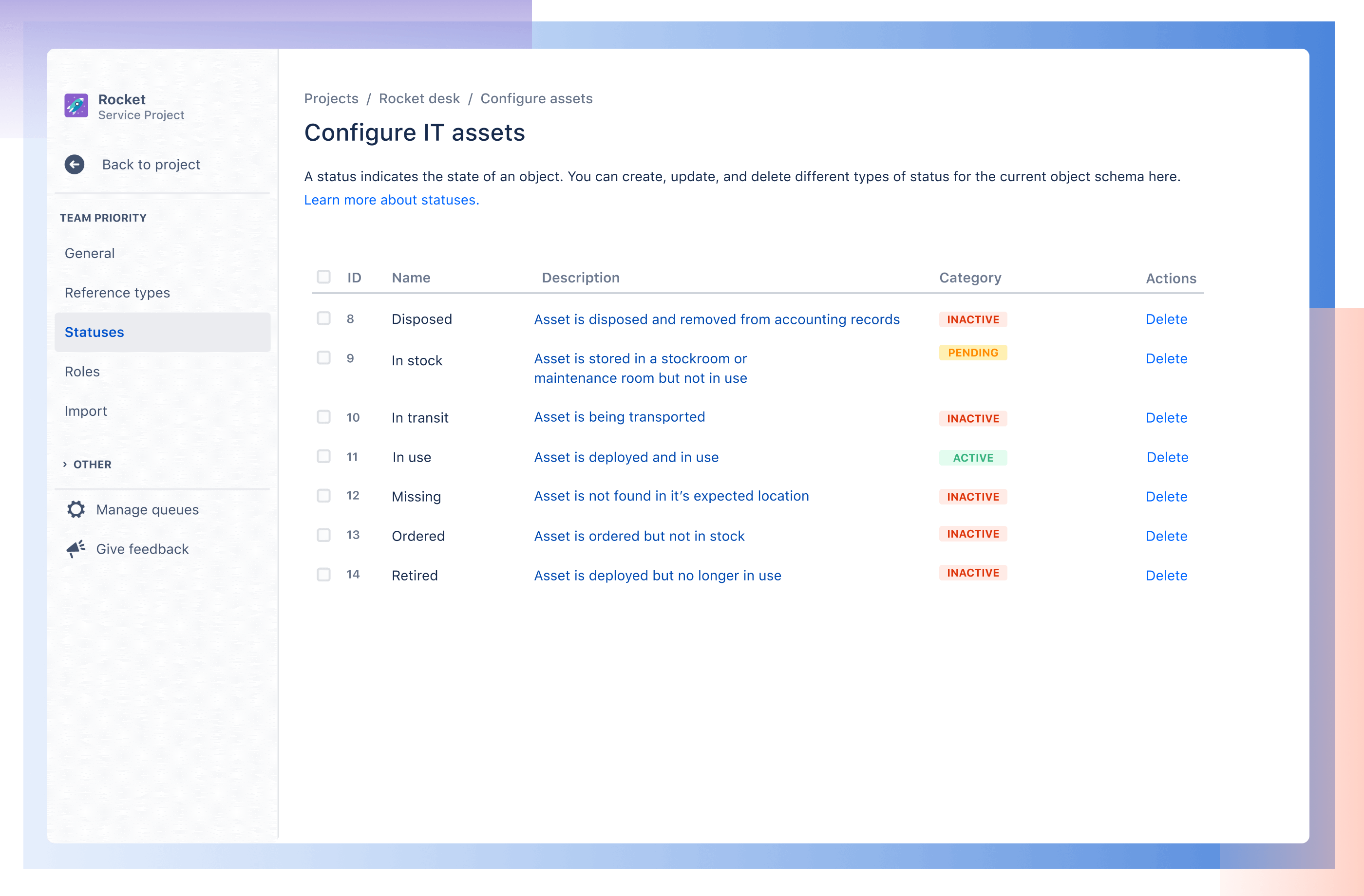The image size is (1364, 896).
Task: Click Learn more about statuses link
Action: coord(389,199)
